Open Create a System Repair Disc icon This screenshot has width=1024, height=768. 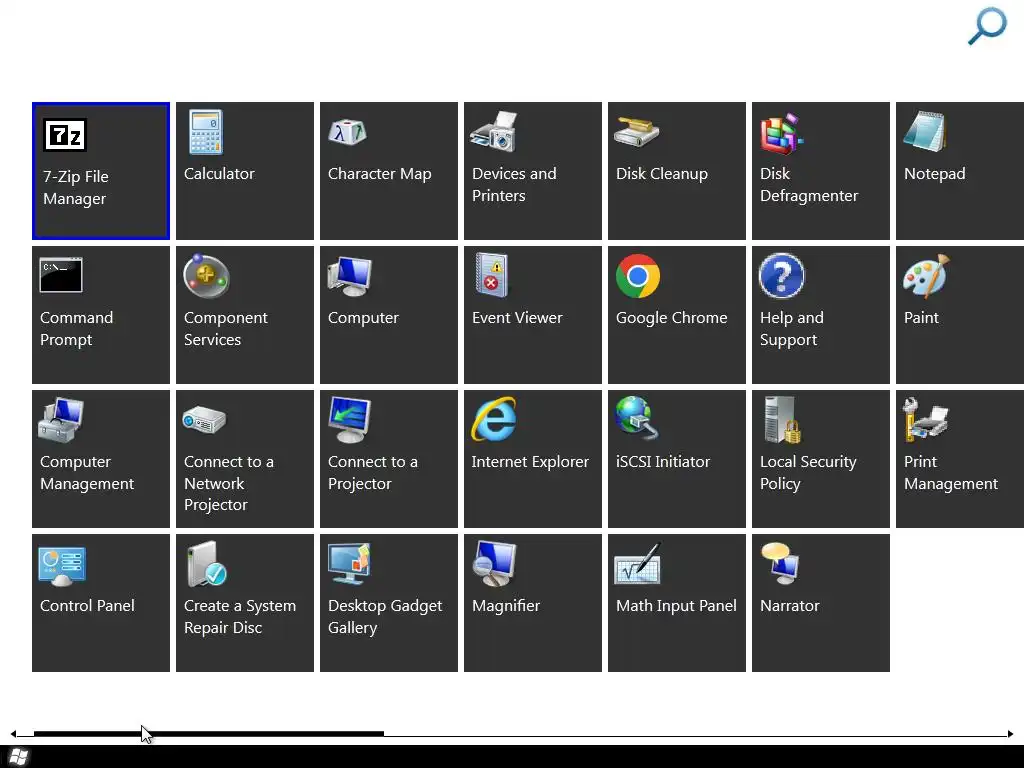click(x=206, y=564)
